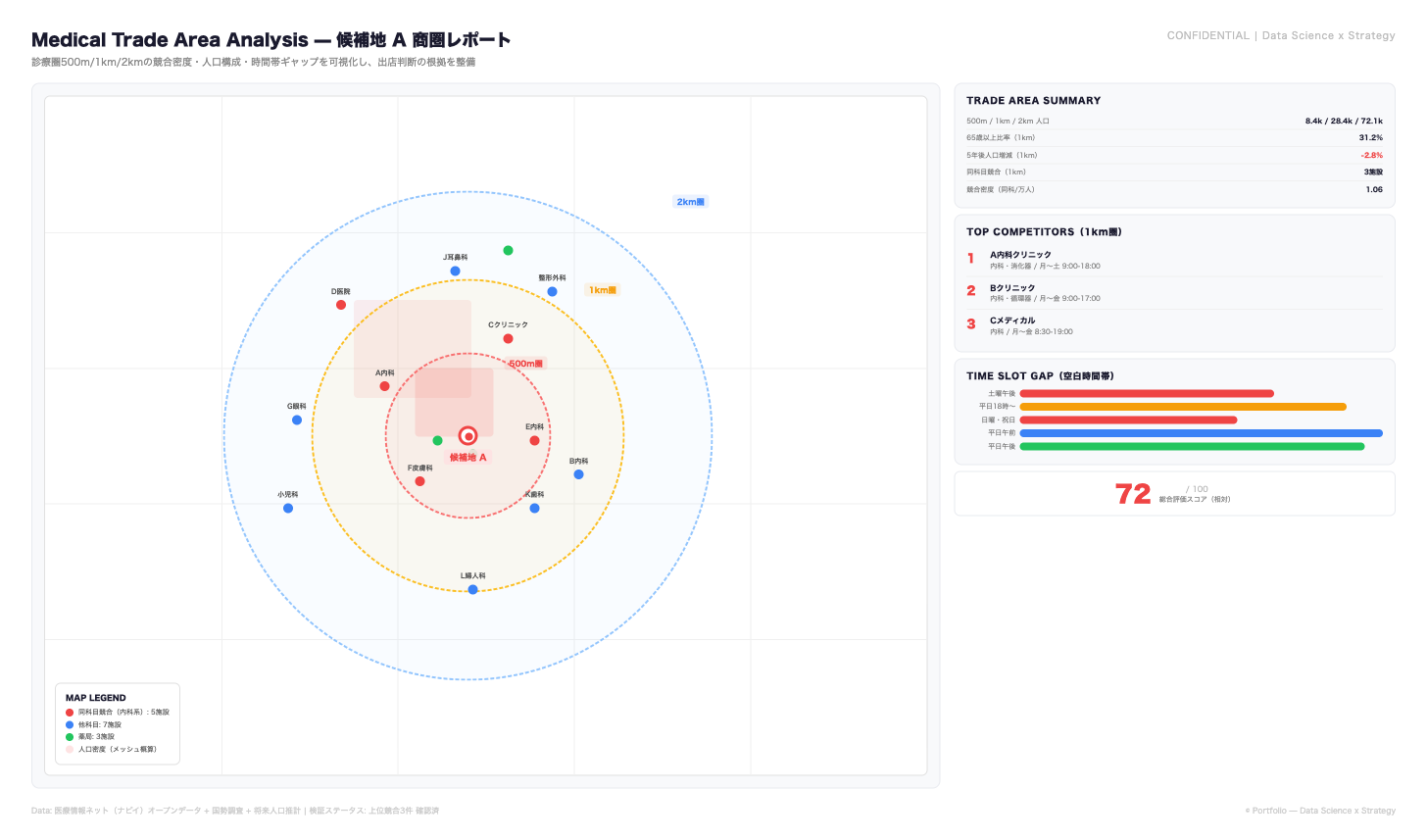The width and height of the screenshot is (1427, 840).
Task: Open A内科クリニック in top competitors
Action: pos(1020,255)
